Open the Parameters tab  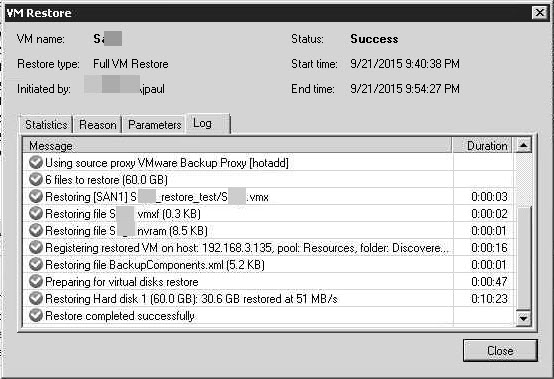pyautogui.click(x=154, y=125)
